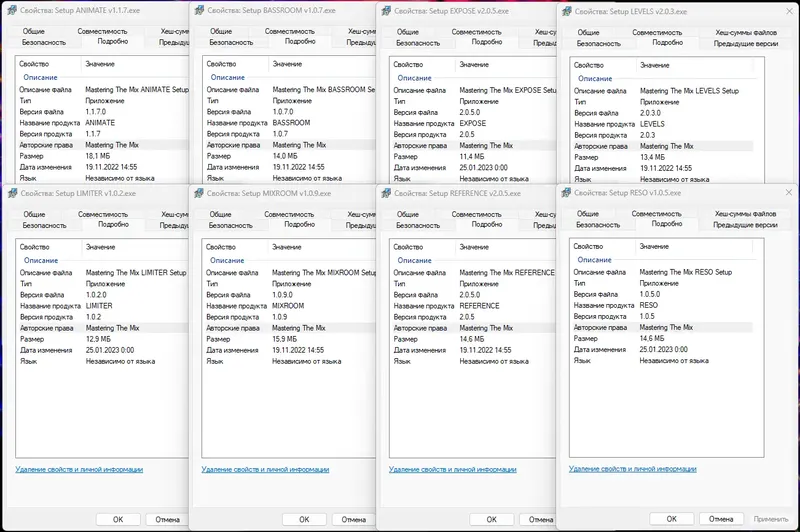Open the Совместимость tab in REFERENCE window

[x=477, y=214]
